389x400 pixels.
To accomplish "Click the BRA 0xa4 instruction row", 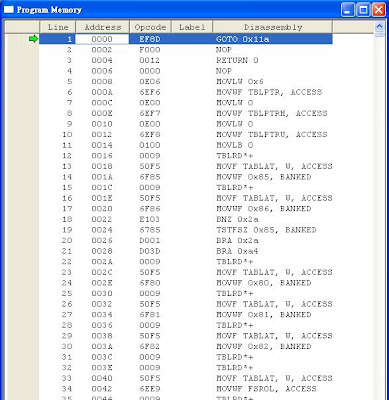I will coord(186,251).
